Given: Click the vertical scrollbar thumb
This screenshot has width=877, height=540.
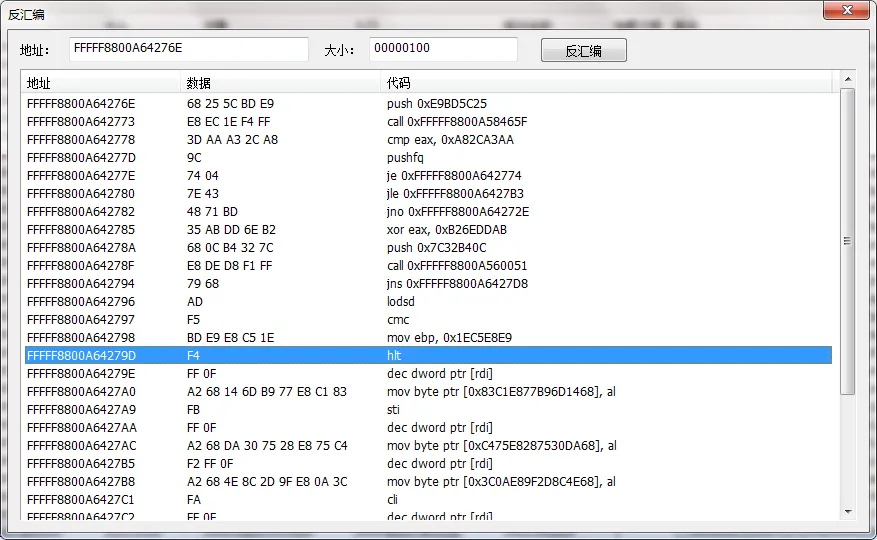Looking at the screenshot, I should pyautogui.click(x=848, y=240).
